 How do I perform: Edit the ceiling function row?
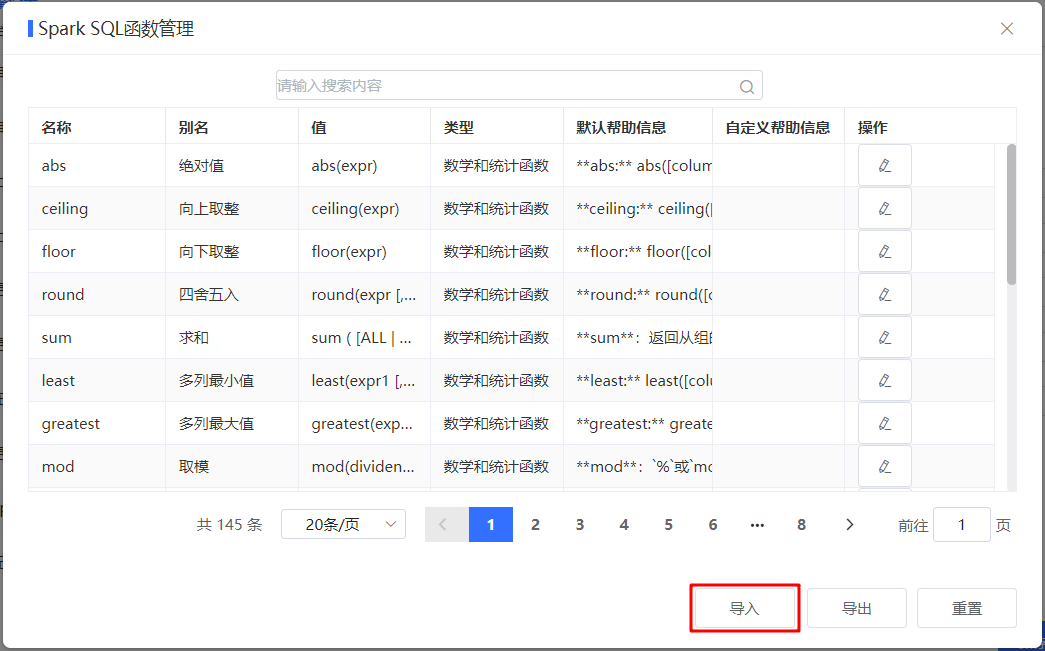884,209
